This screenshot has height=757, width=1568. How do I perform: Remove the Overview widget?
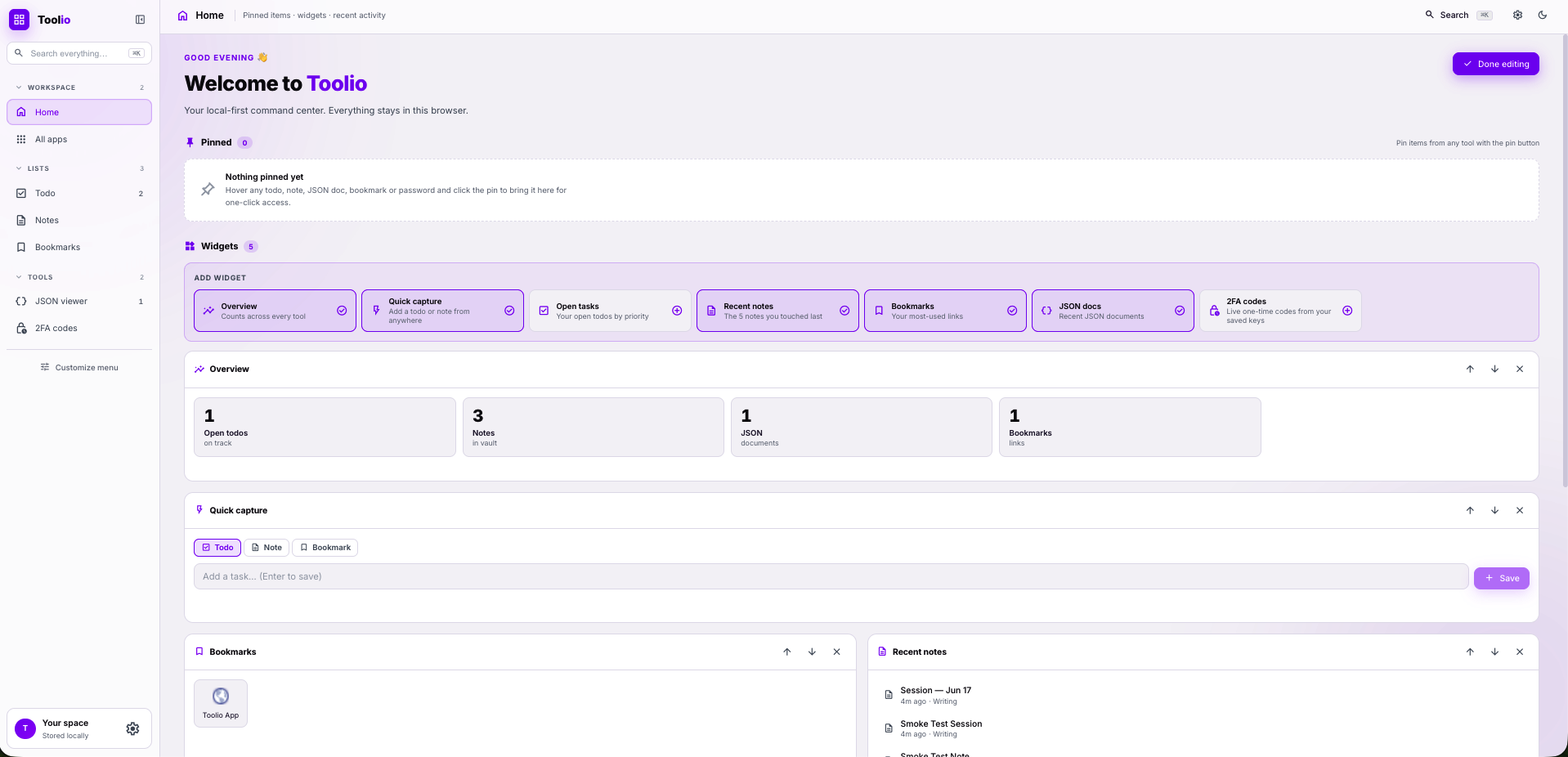click(x=1520, y=369)
